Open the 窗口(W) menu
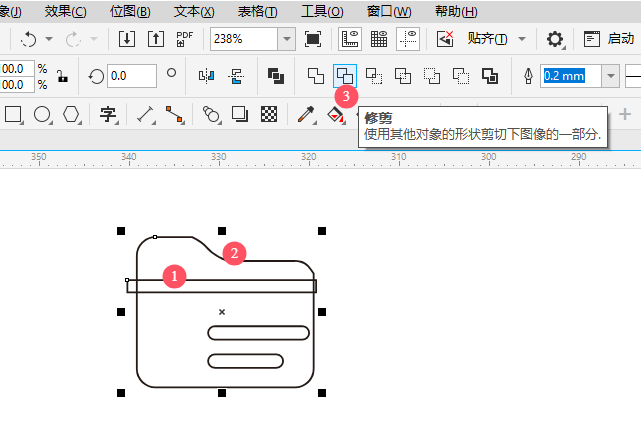 pos(389,11)
